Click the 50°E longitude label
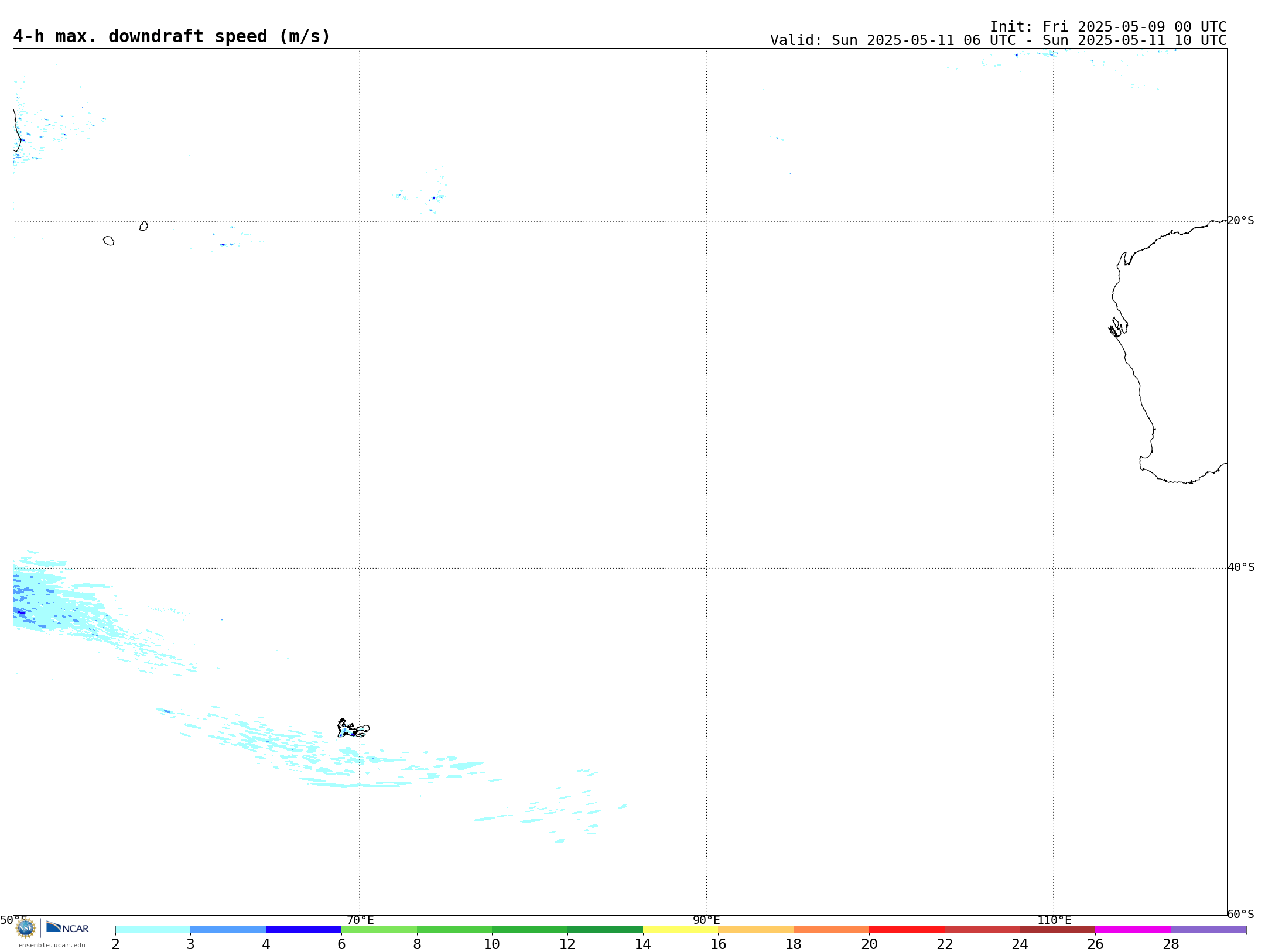The width and height of the screenshot is (1265, 952). coord(13,920)
